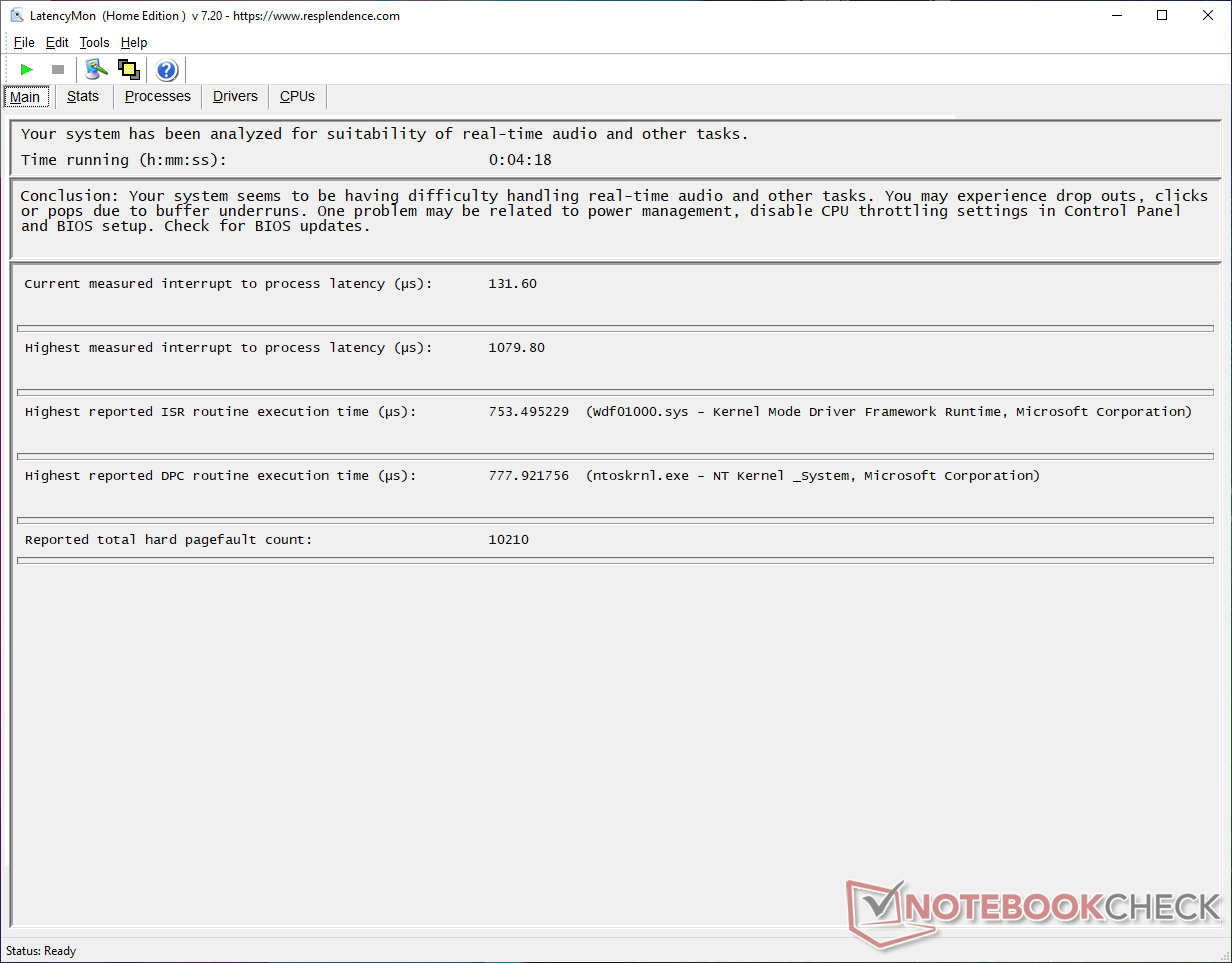
Task: Minimize the LatencyMon window
Action: [1116, 15]
